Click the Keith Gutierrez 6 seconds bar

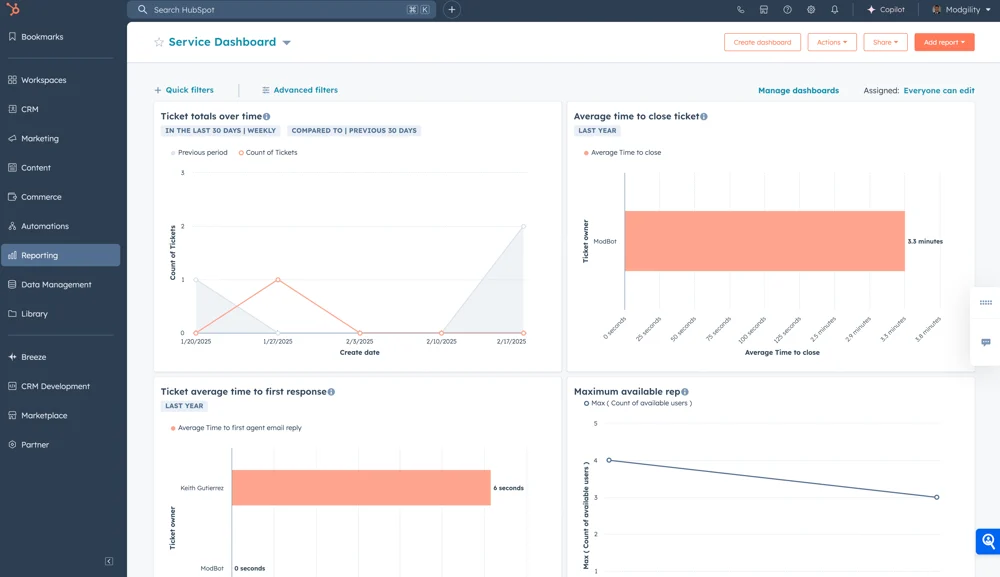coord(361,488)
